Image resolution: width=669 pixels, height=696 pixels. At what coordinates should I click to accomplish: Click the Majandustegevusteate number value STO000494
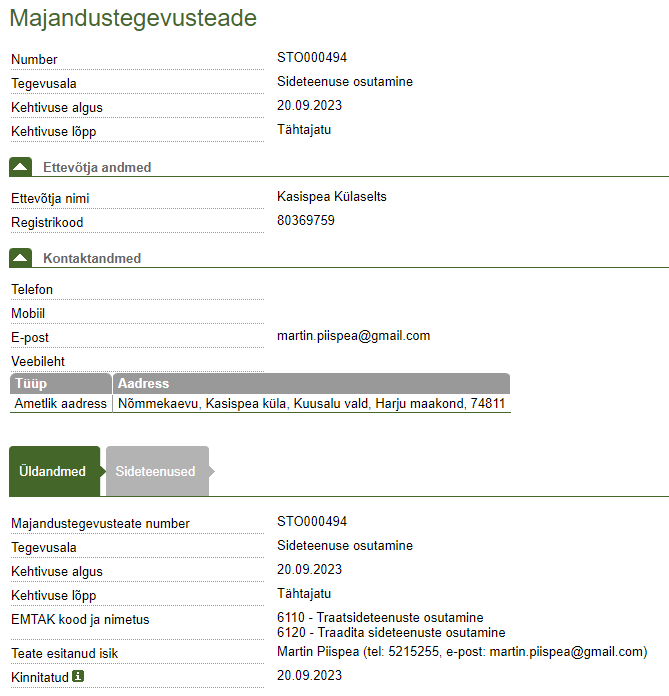(311, 522)
